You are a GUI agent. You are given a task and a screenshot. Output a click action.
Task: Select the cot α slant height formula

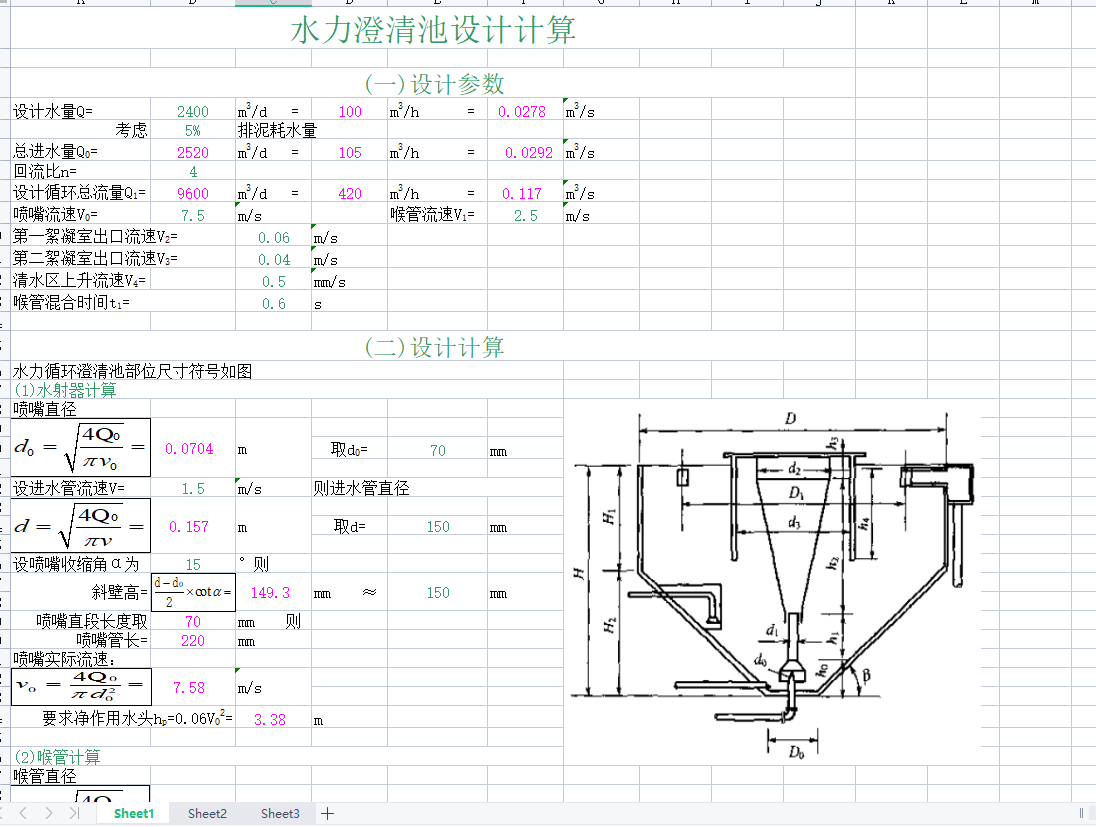click(194, 593)
